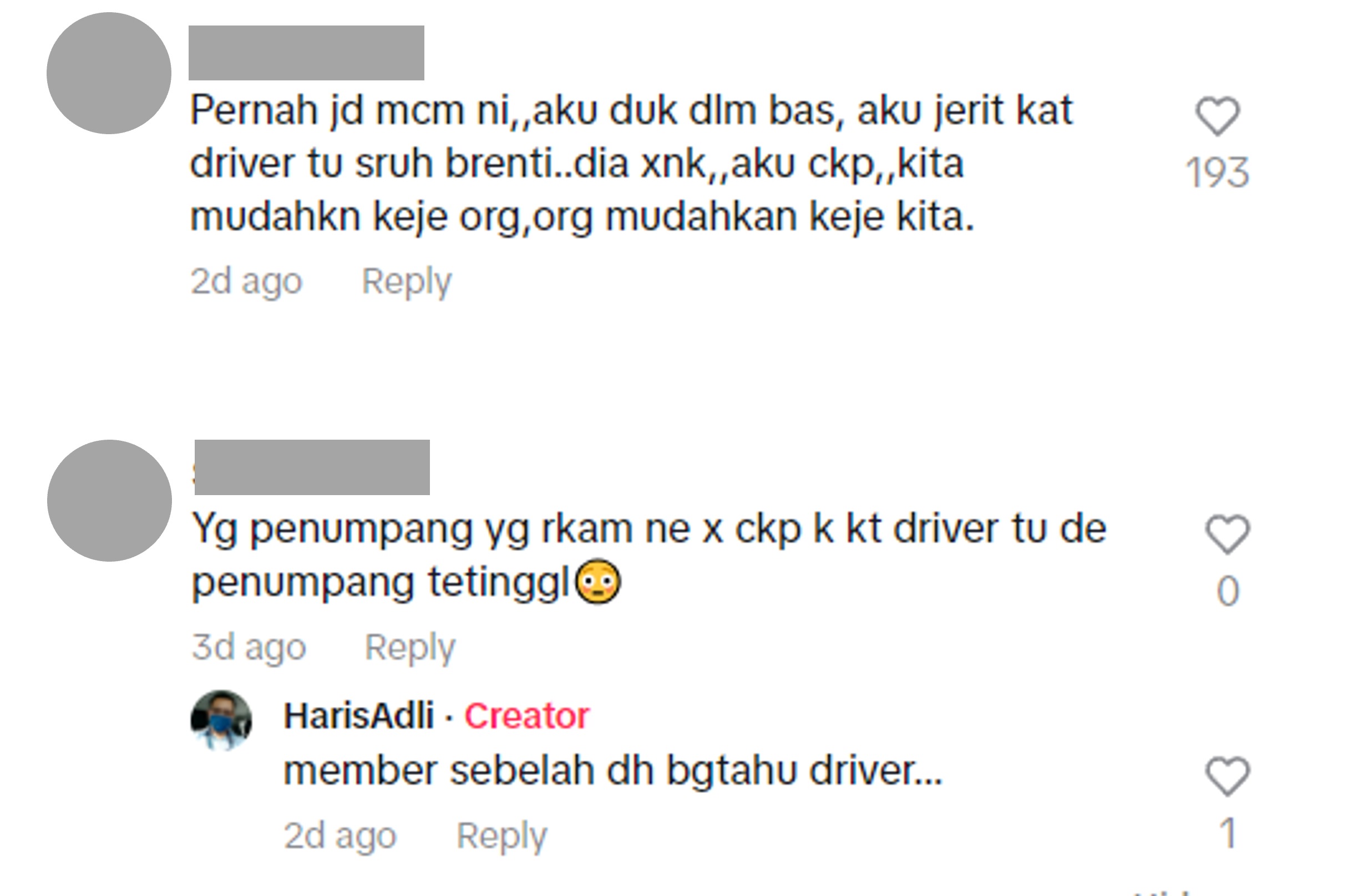1363x896 pixels.
Task: Click the red Creator badge
Action: [527, 716]
